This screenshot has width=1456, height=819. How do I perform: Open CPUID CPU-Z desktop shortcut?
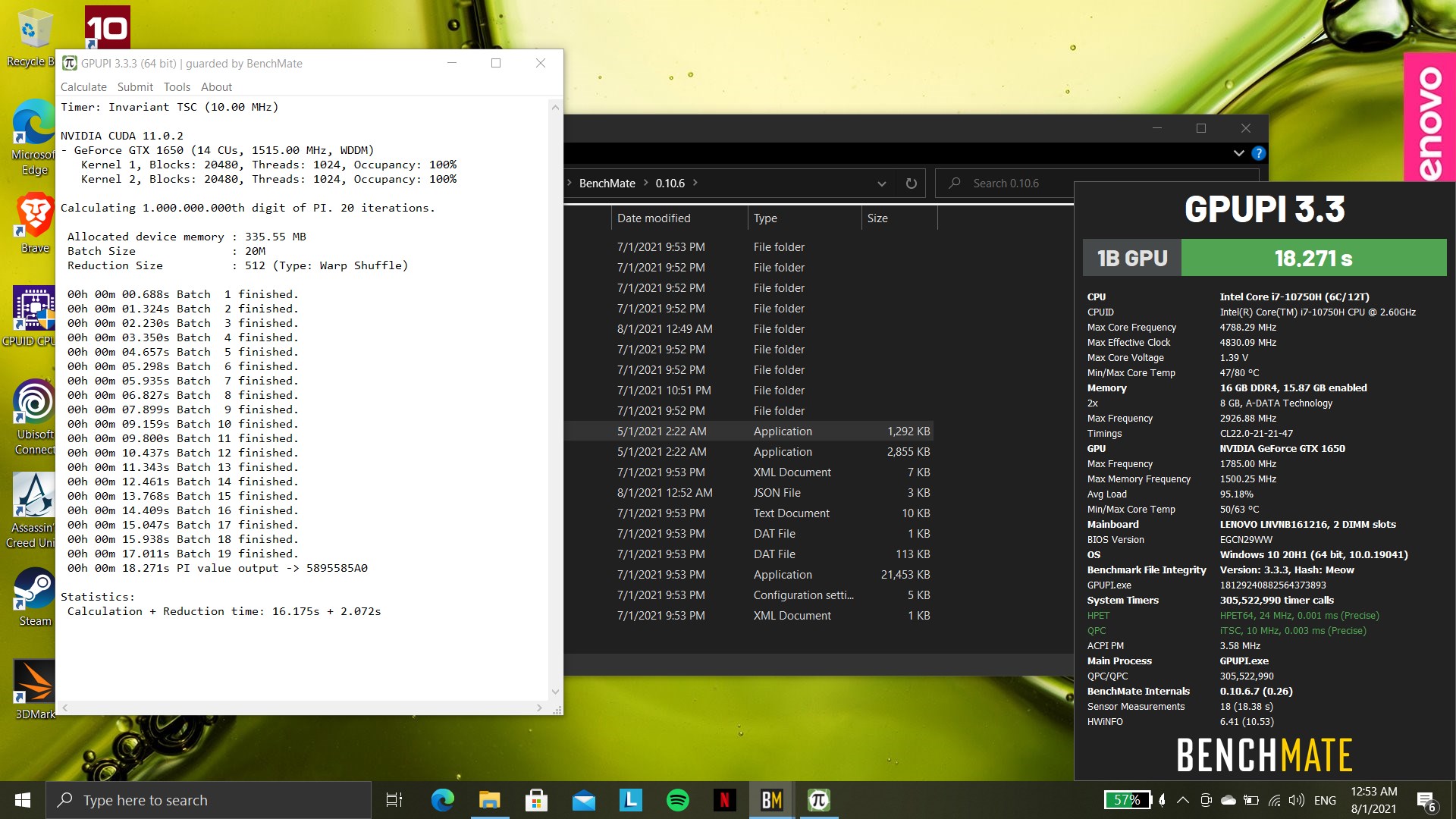tap(32, 316)
